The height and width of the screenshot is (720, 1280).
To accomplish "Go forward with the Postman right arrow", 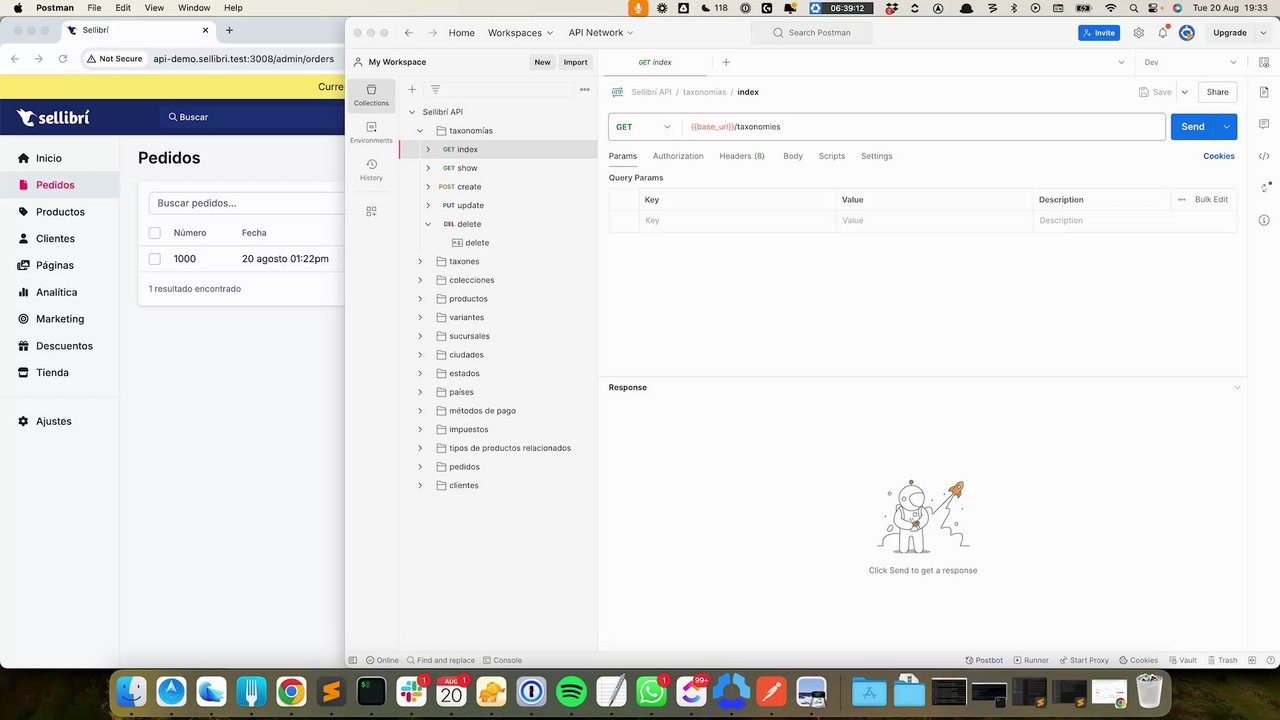I will click(x=433, y=32).
